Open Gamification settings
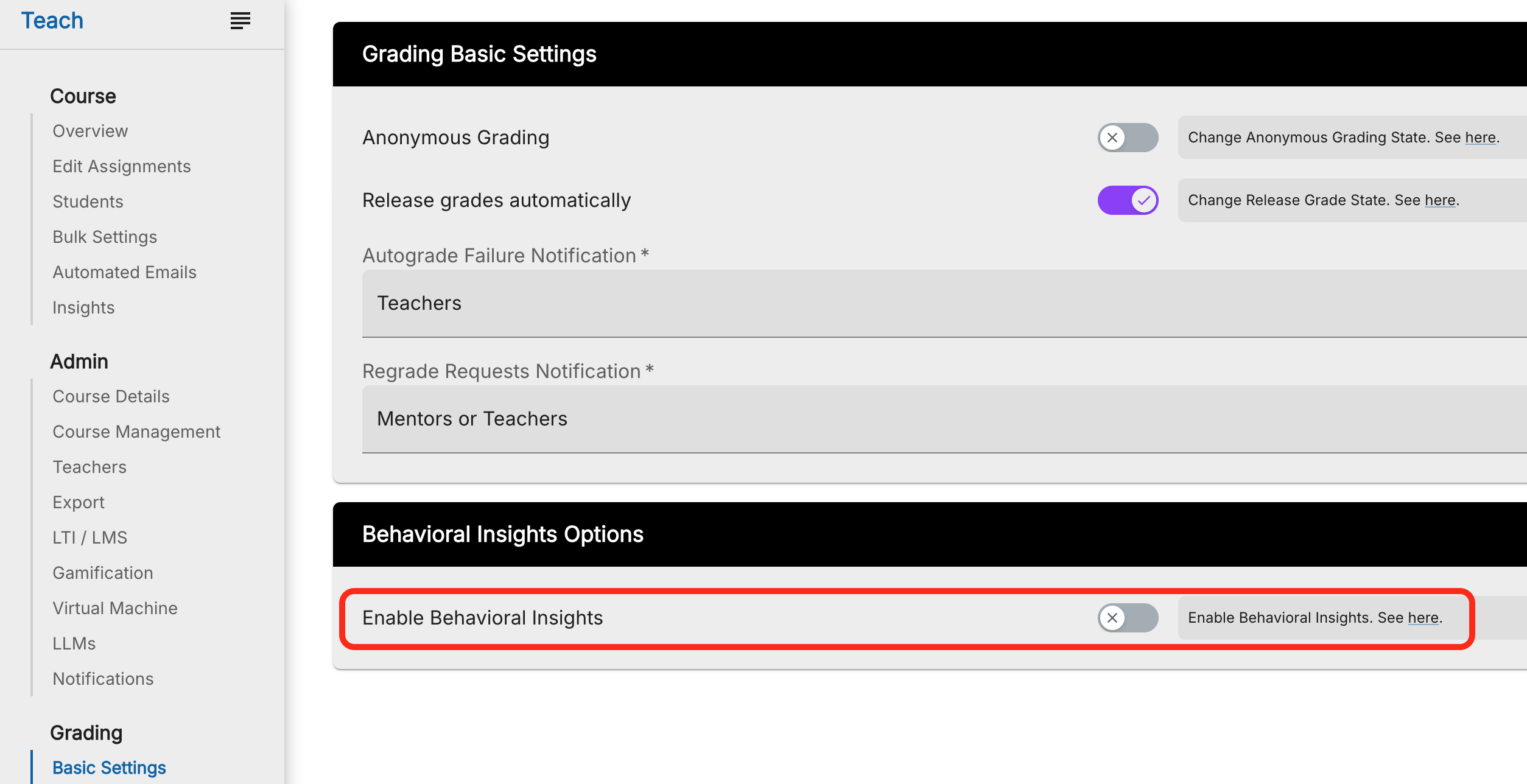This screenshot has height=784, width=1527. [x=103, y=573]
